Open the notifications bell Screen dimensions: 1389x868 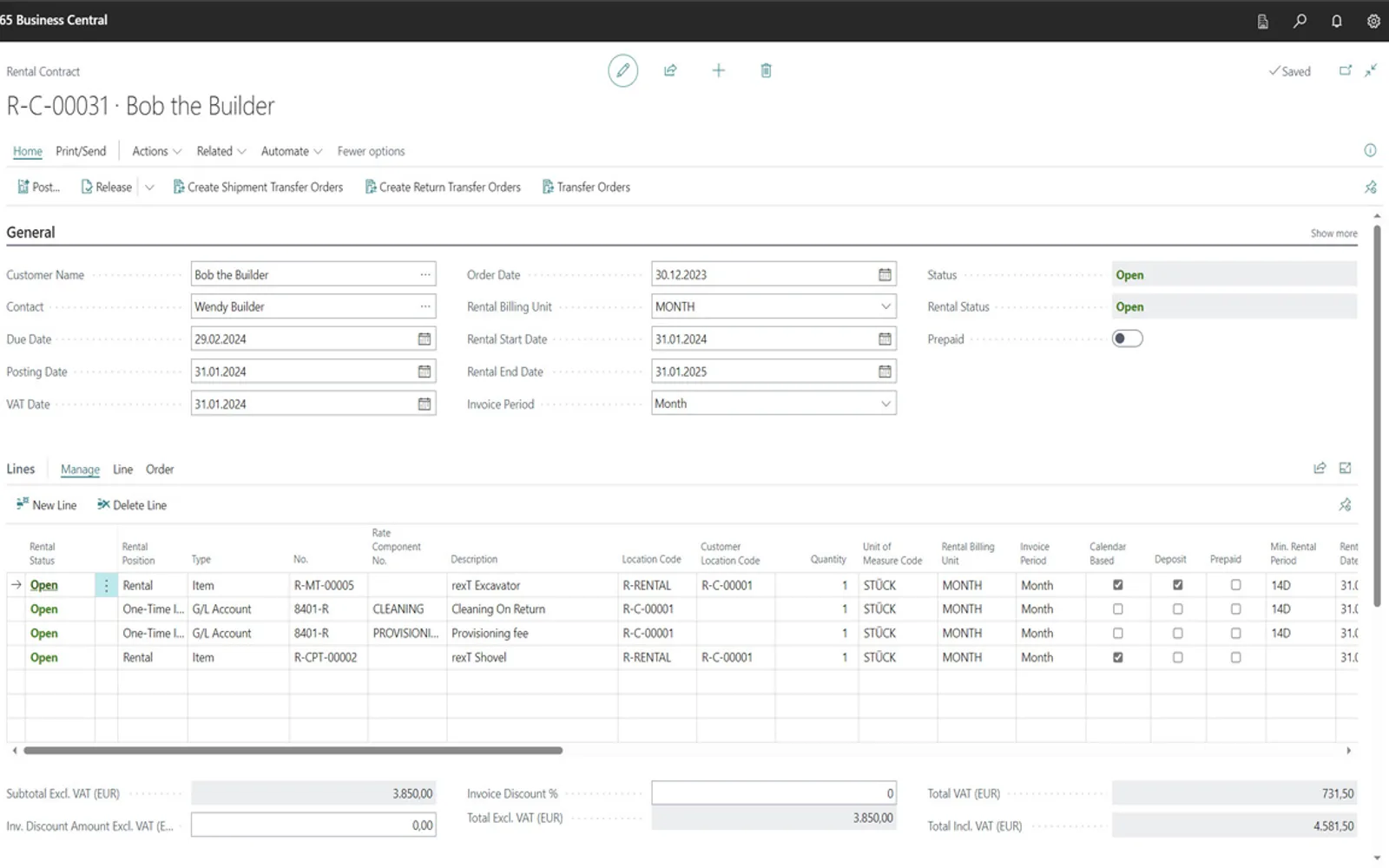1337,21
